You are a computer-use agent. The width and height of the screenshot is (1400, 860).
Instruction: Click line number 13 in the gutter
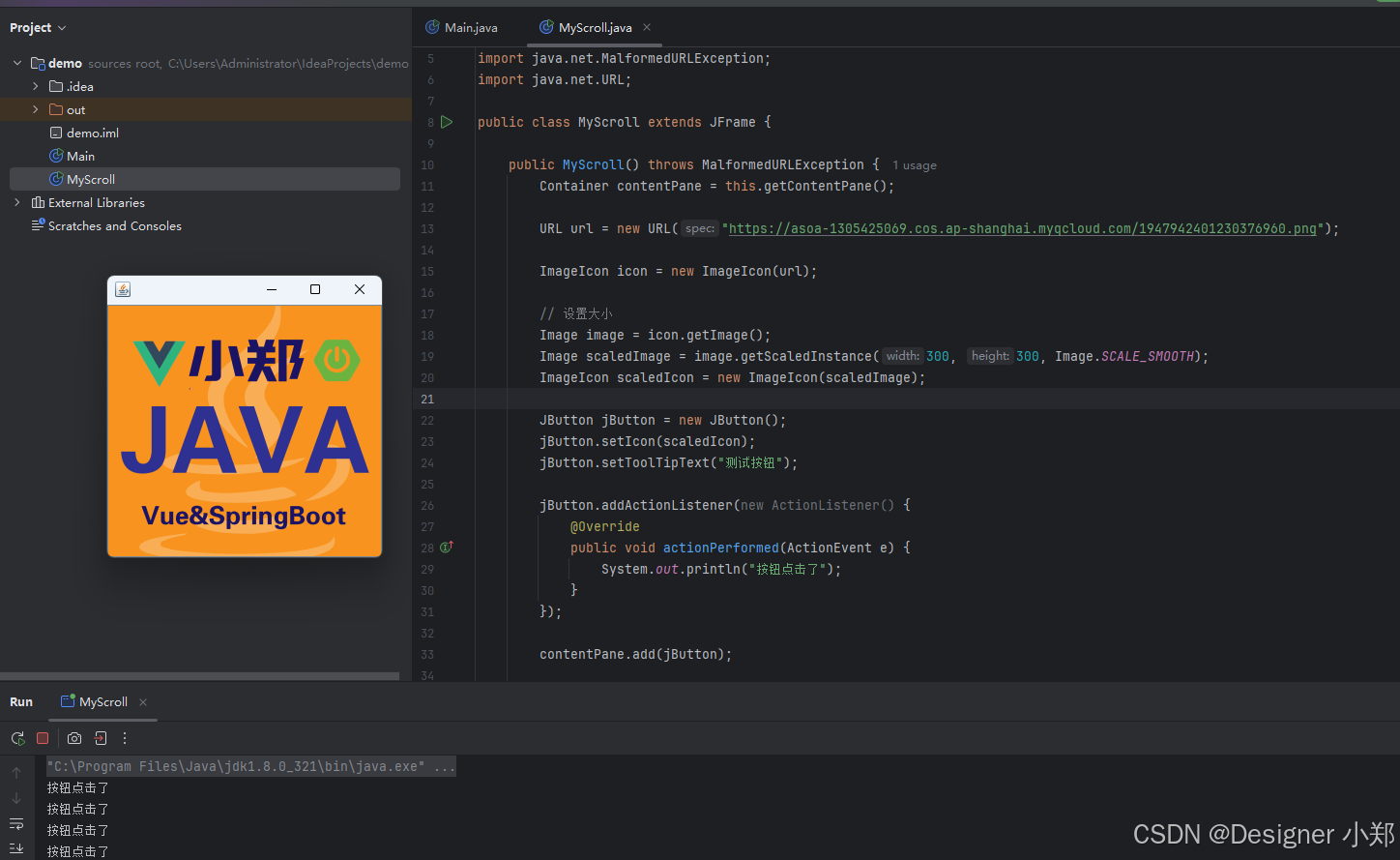pyautogui.click(x=427, y=228)
